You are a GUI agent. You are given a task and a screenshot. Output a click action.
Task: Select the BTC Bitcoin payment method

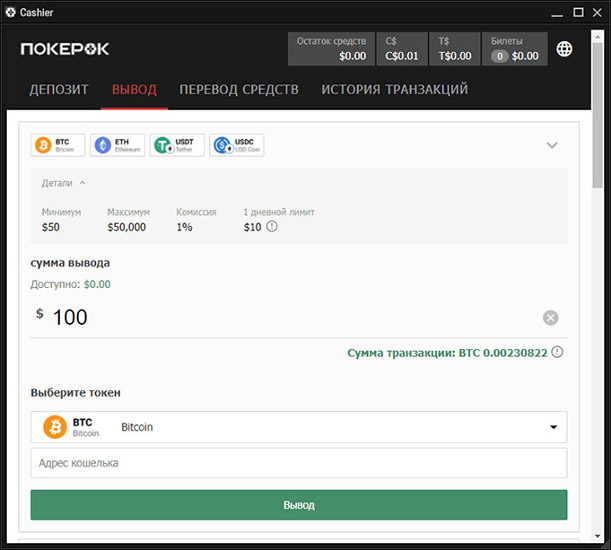tap(58, 145)
